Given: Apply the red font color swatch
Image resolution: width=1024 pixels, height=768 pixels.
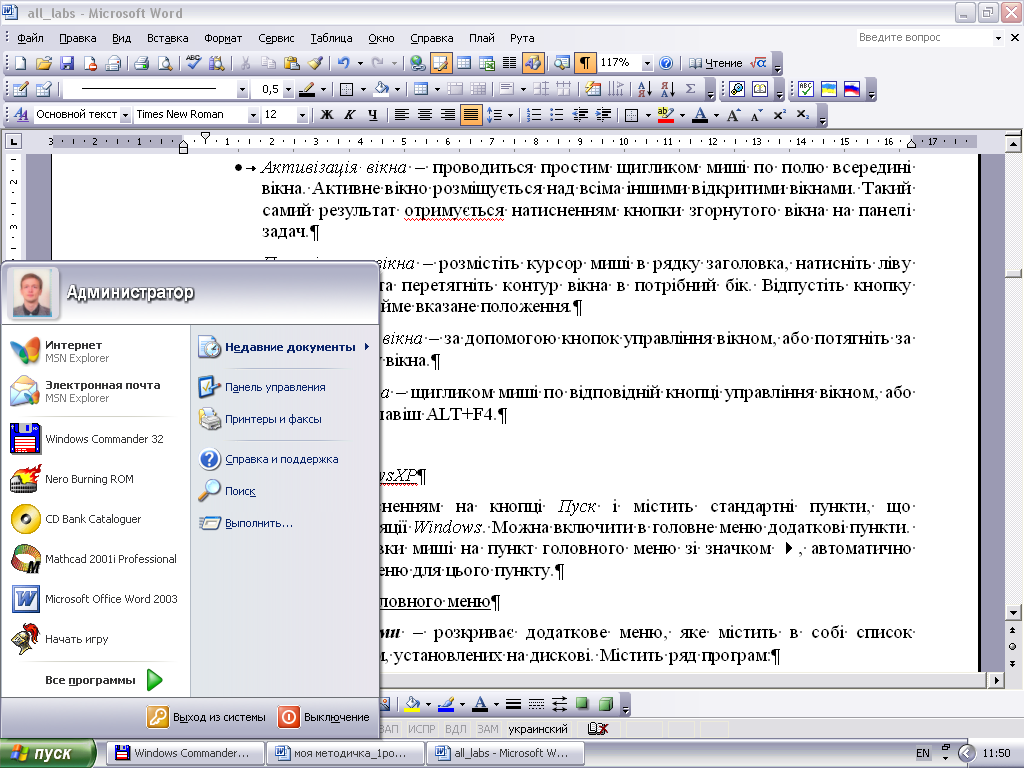Looking at the screenshot, I should click(x=699, y=115).
